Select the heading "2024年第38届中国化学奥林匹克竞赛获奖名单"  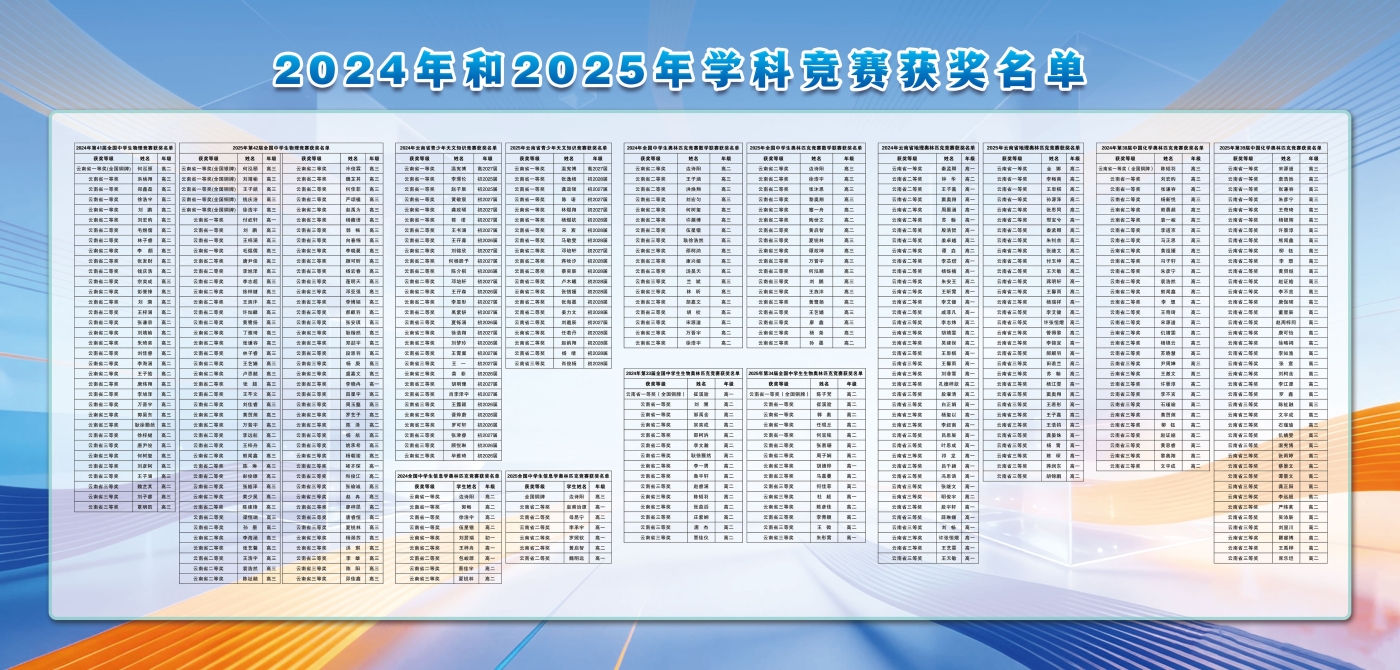[1152, 147]
